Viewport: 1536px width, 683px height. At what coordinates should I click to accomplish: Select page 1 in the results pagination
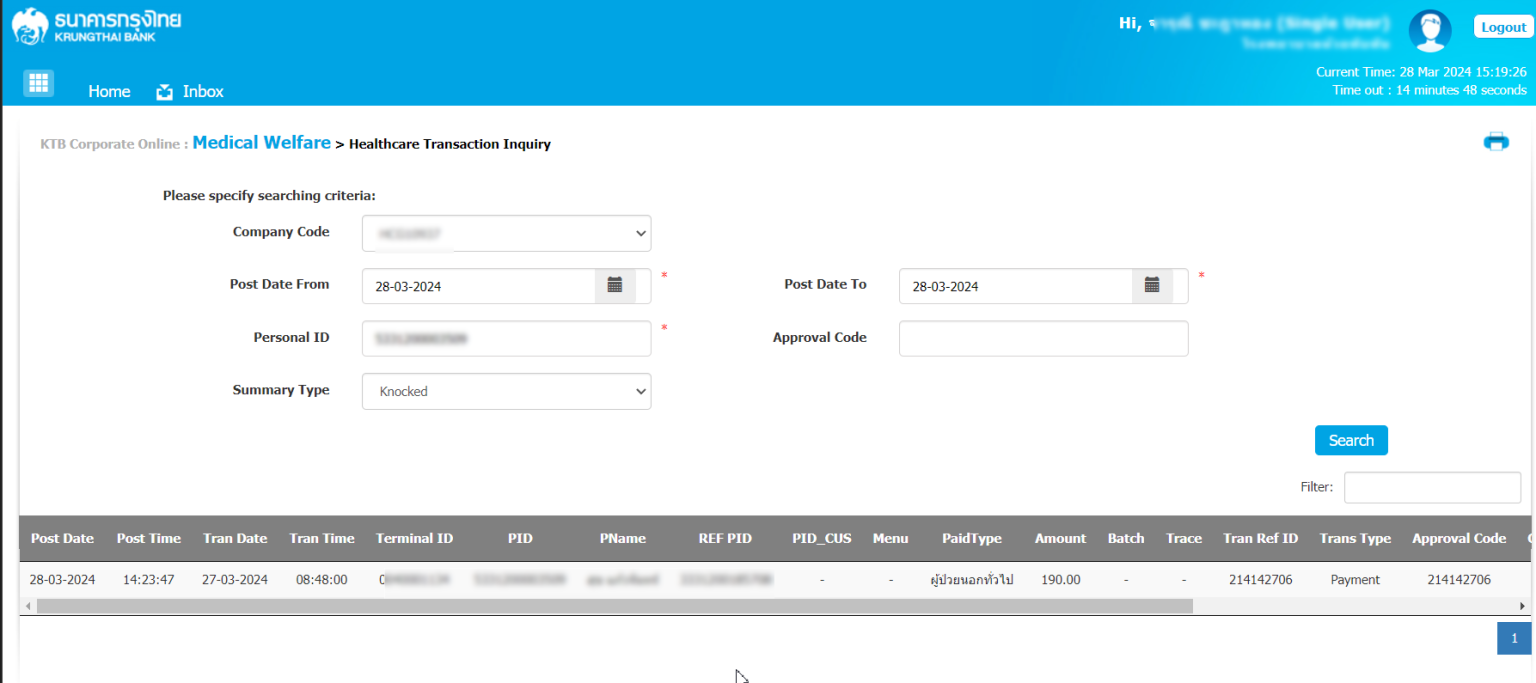pos(1513,638)
